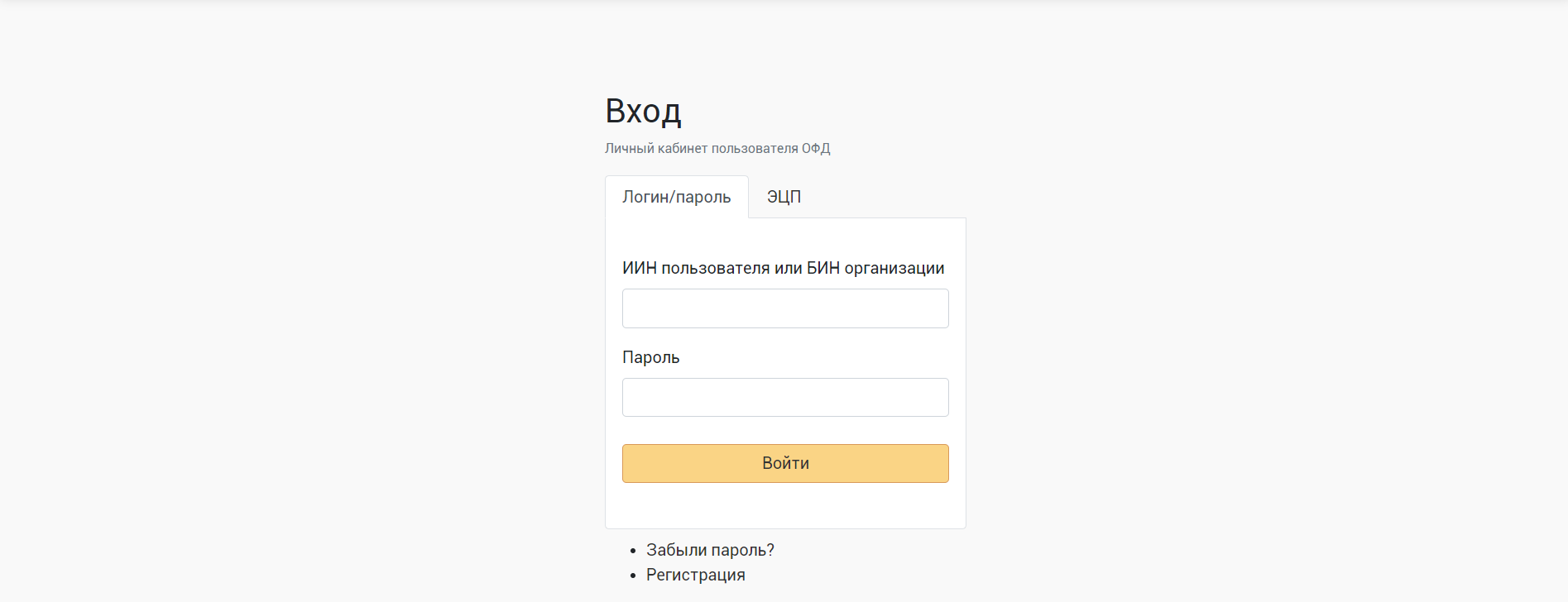Place cursor in the password text box
The height and width of the screenshot is (602, 1568).
(x=785, y=398)
